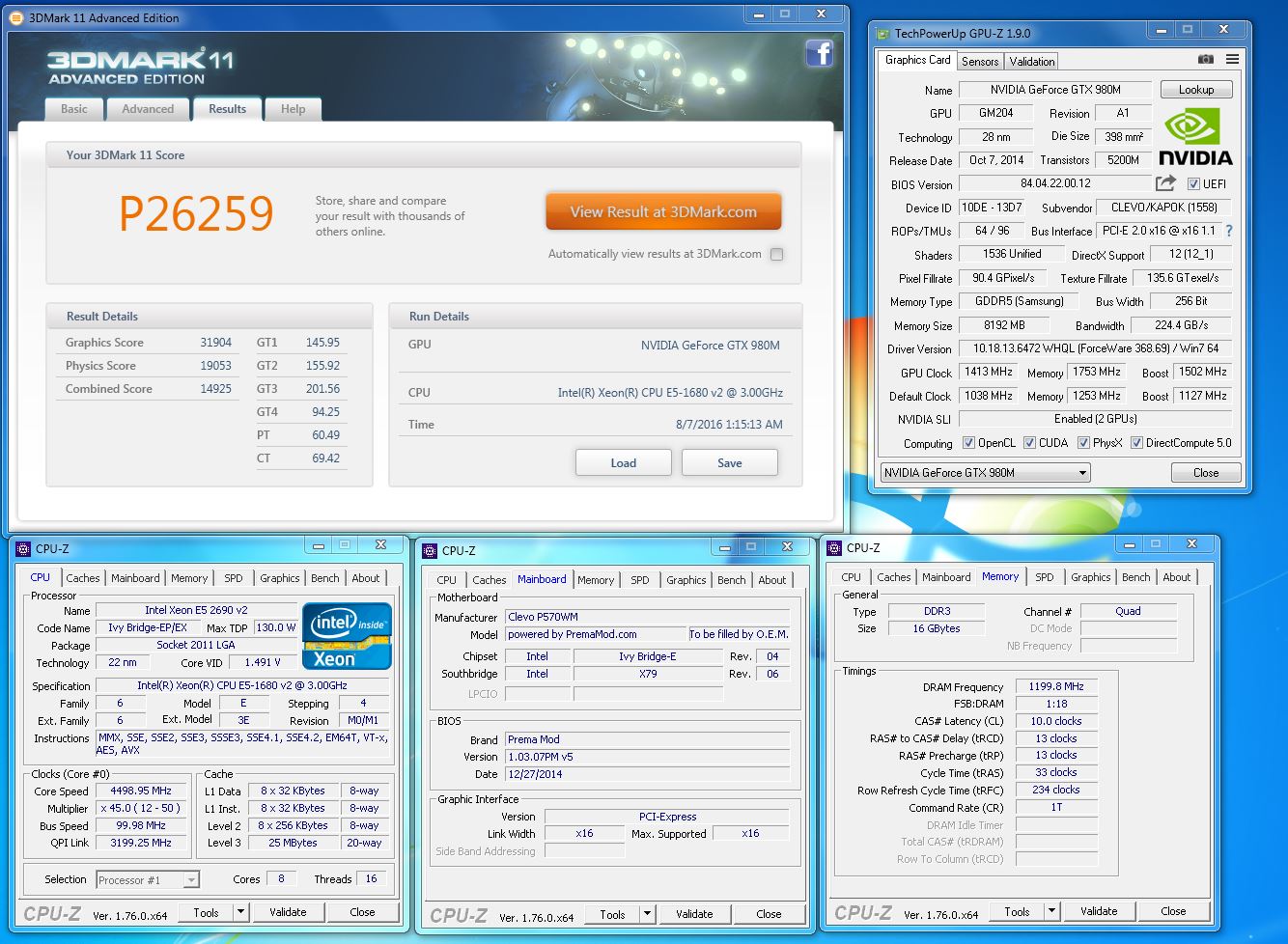
Task: Click the BIOS Version value 1.03.07PM v5
Action: pyautogui.click(x=647, y=757)
